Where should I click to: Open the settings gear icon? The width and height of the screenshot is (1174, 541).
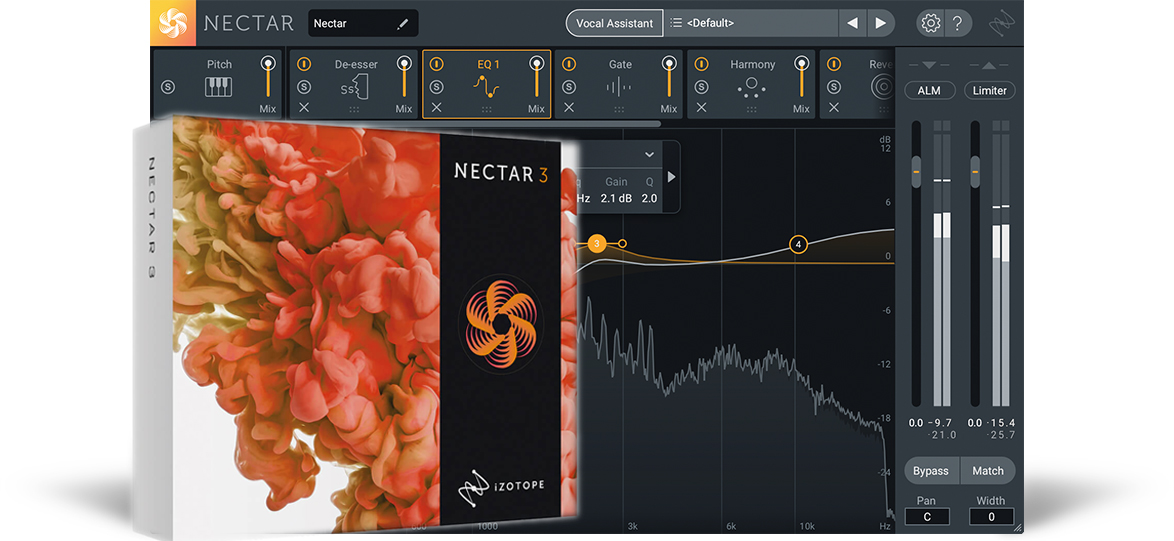(x=931, y=23)
